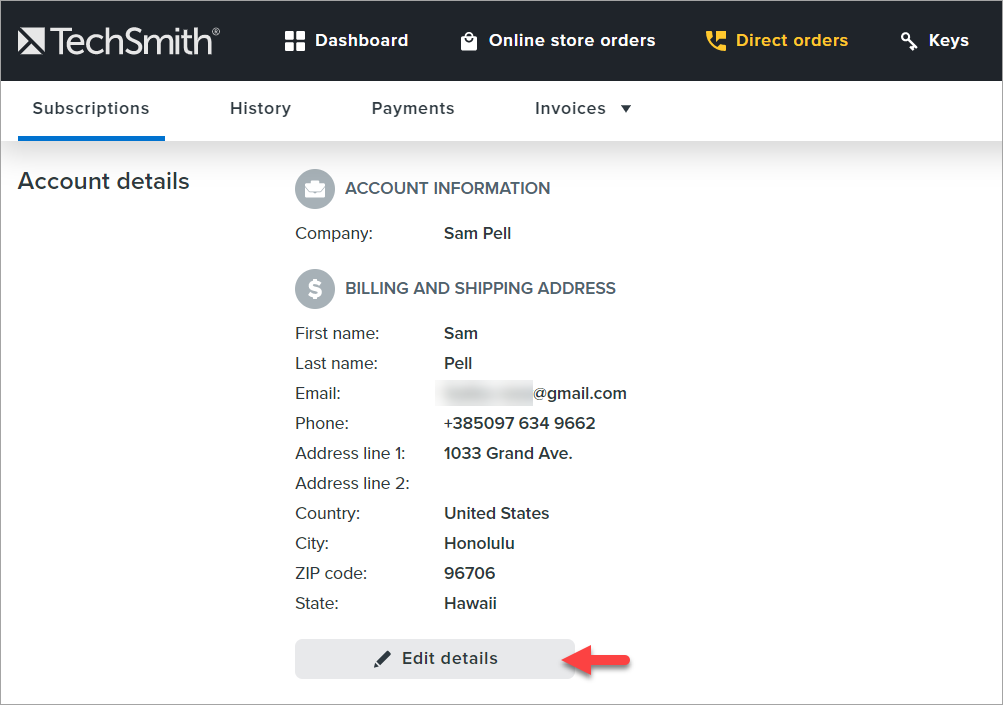The image size is (1003, 705).
Task: Switch to the Payments tab
Action: 412,108
